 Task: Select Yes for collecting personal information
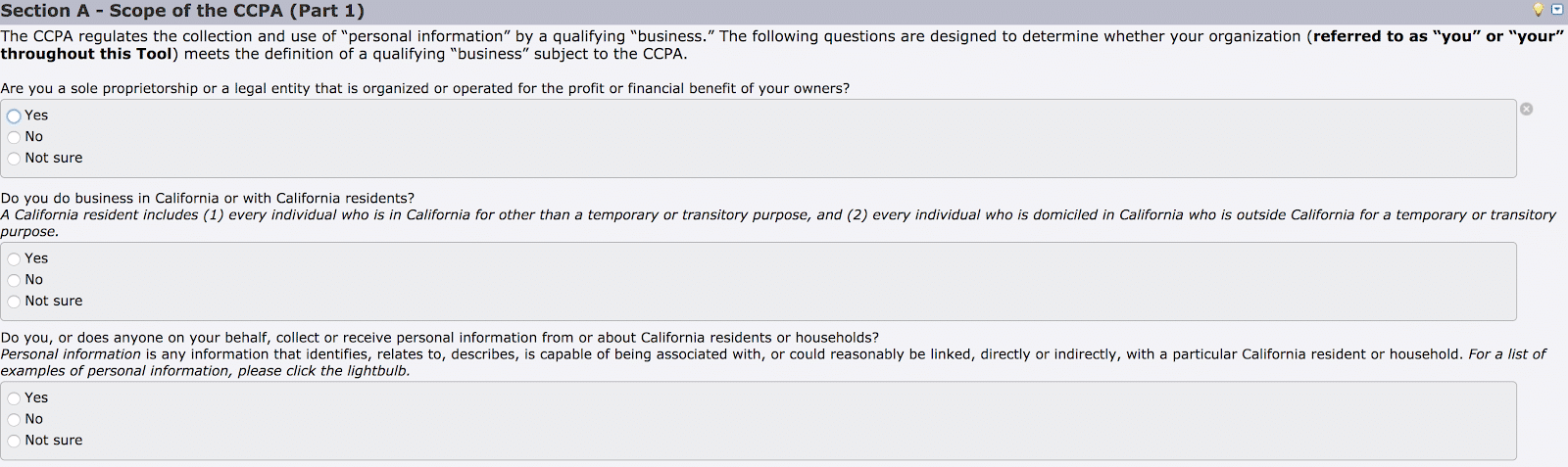click(14, 398)
